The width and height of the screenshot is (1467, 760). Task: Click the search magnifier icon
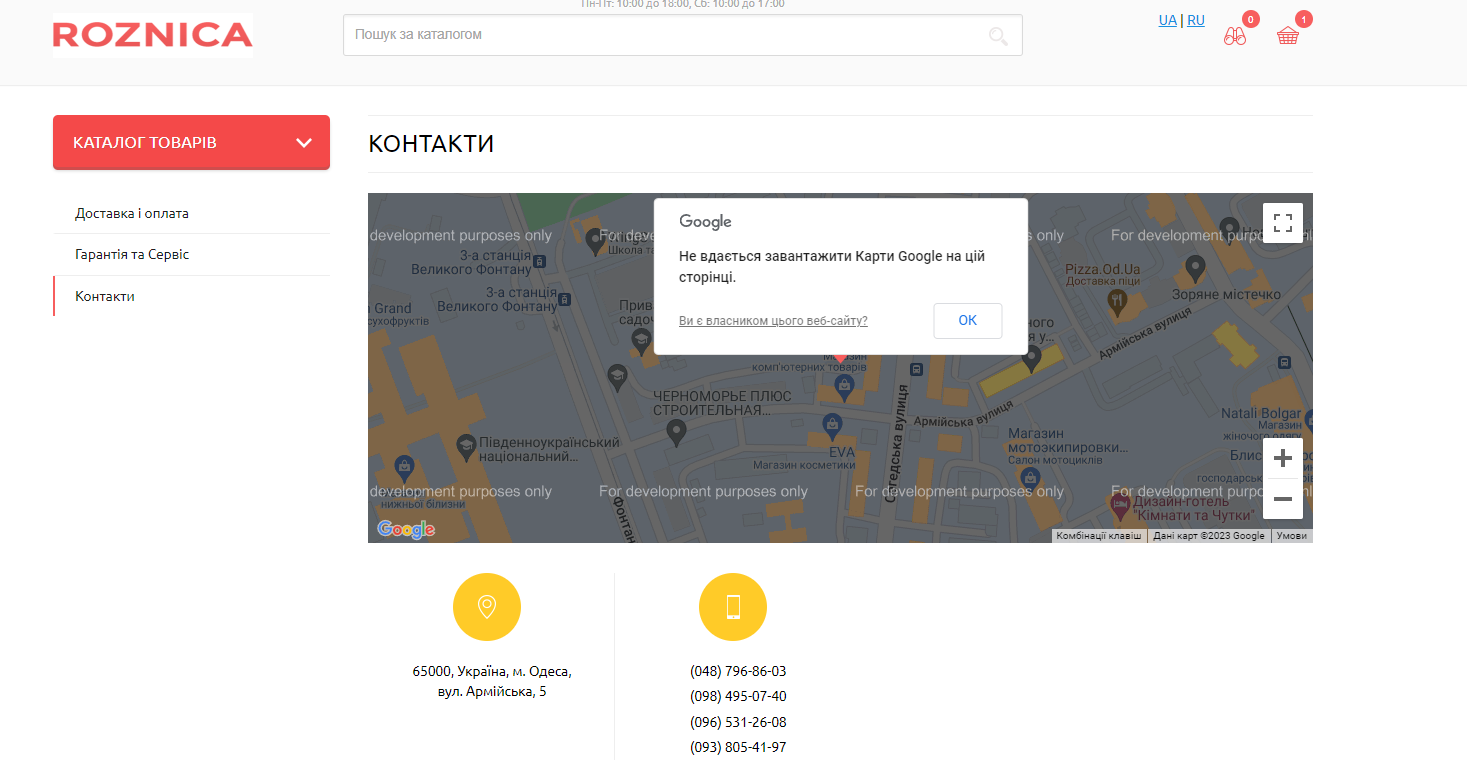[x=998, y=36]
